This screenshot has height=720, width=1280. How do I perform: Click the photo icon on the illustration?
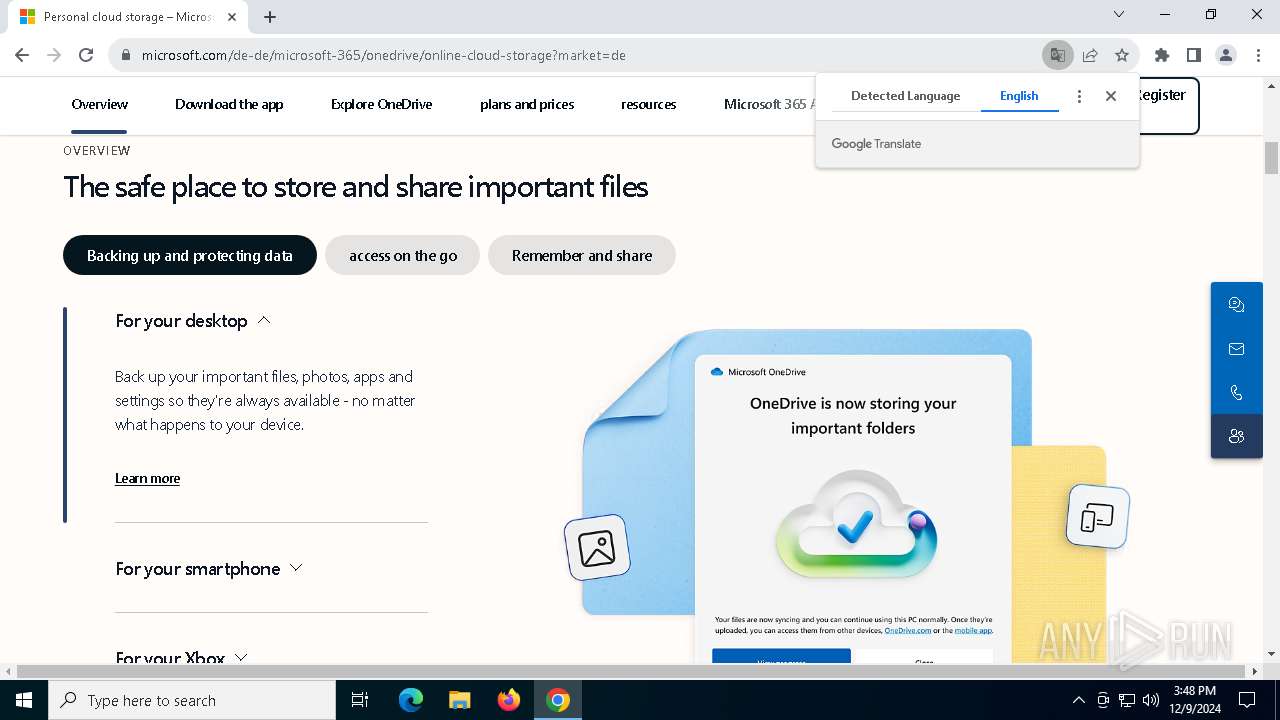[x=597, y=548]
